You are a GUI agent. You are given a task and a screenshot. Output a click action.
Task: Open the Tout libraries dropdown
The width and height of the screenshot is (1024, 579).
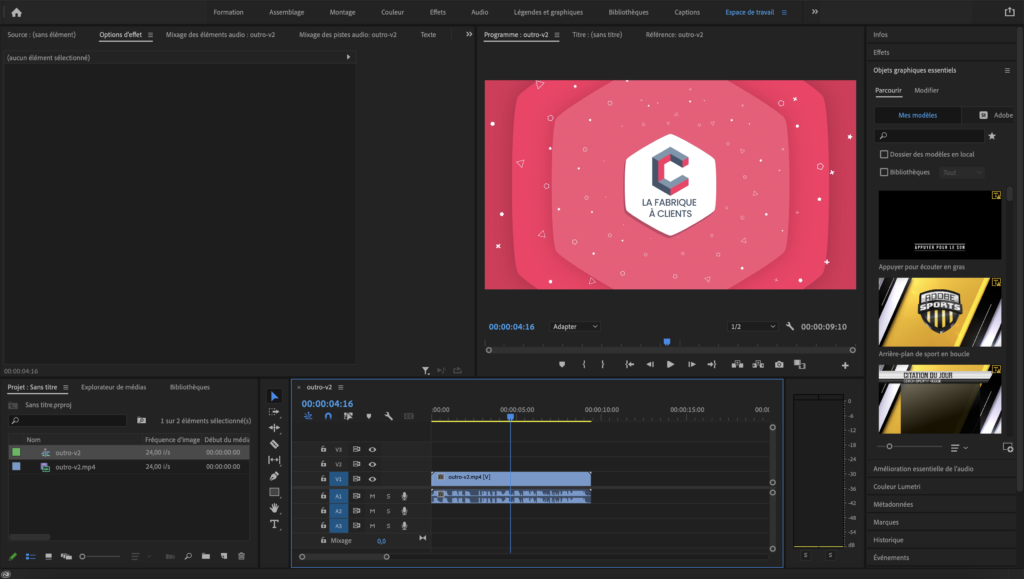coord(961,172)
